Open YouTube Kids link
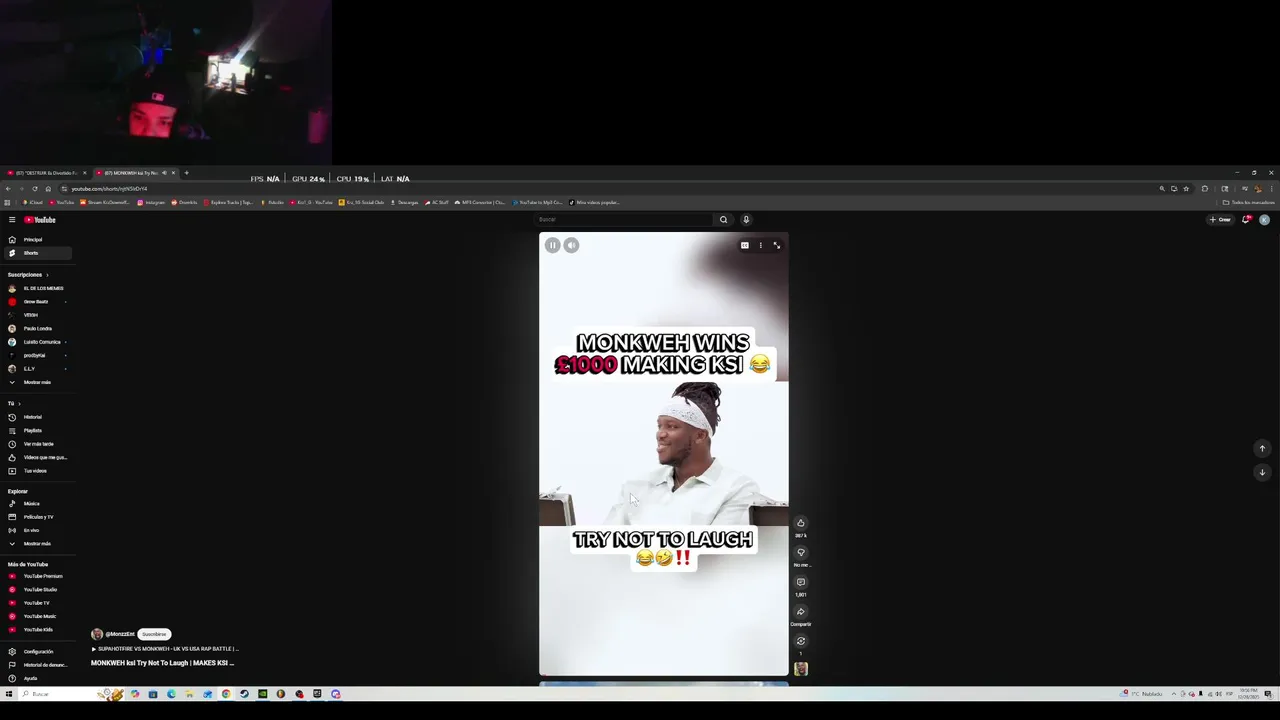 click(x=36, y=630)
